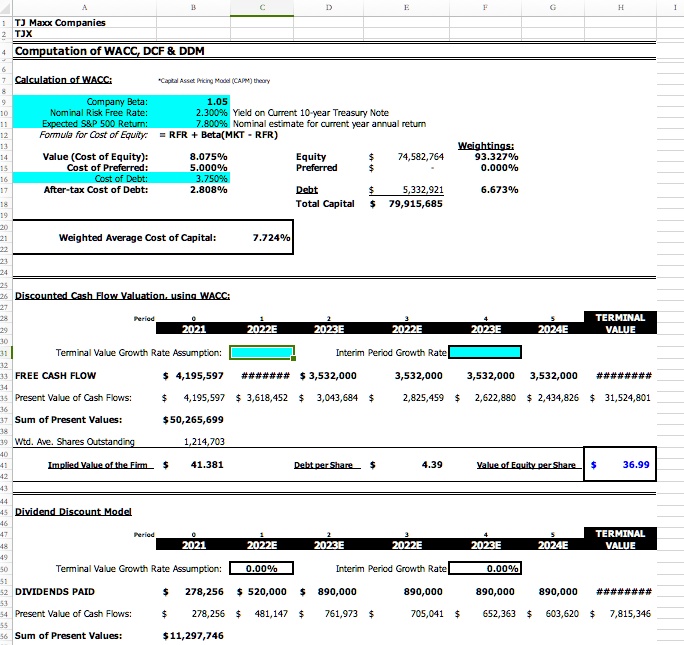684x645 pixels.
Task: Select the Company Beta value 1.05
Action: (x=217, y=102)
